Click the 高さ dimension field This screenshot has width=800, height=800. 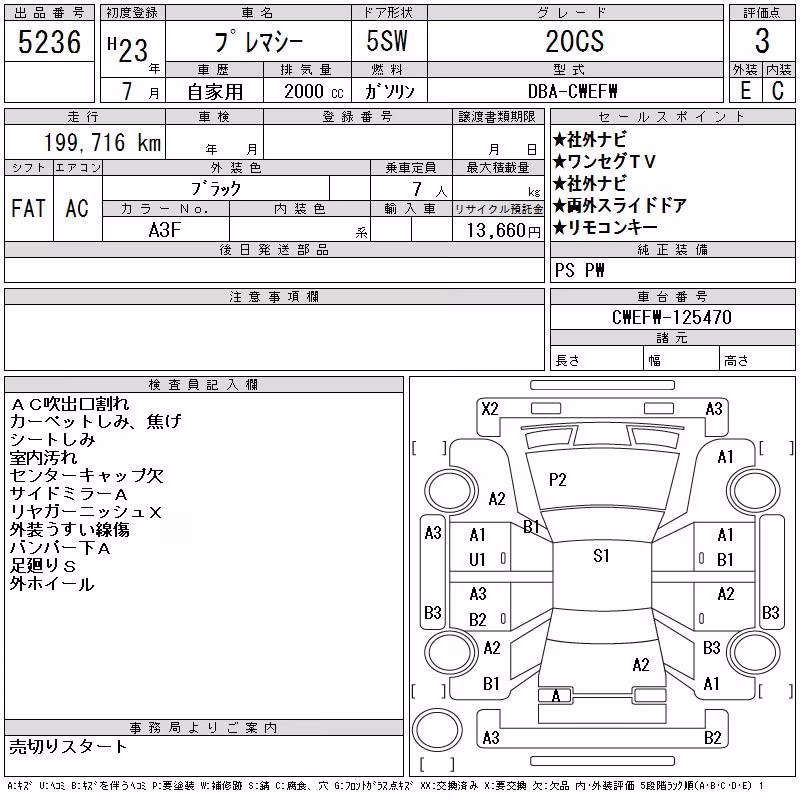coord(757,358)
